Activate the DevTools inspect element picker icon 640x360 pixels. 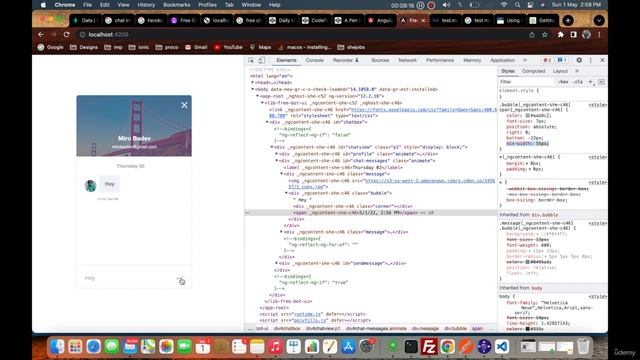pos(251,60)
